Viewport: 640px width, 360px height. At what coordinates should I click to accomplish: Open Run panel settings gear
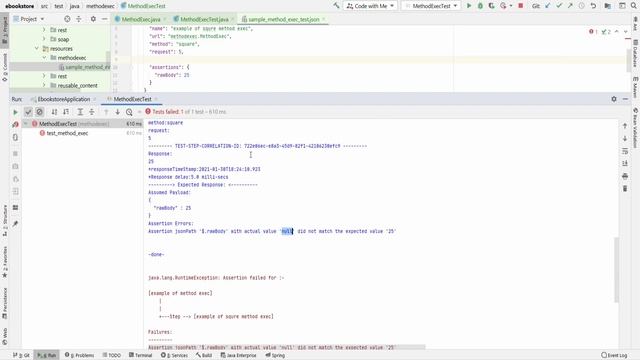[614, 99]
